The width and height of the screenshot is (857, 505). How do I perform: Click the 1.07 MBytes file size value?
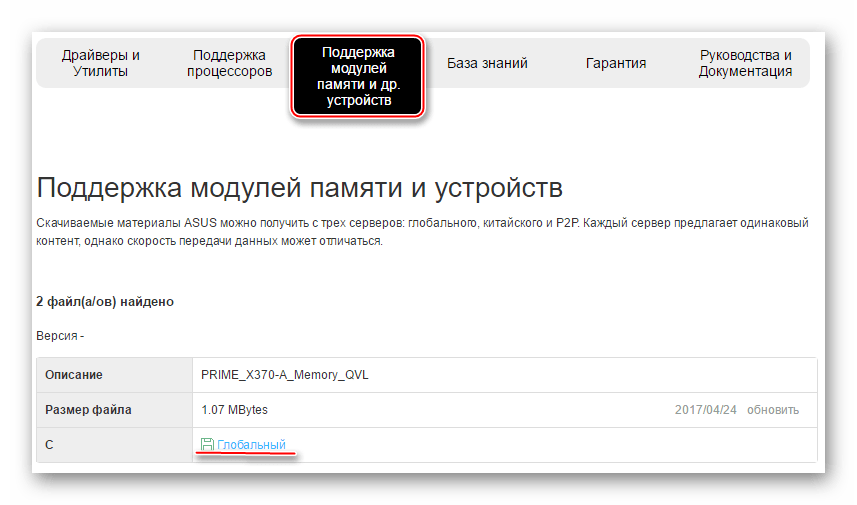[235, 410]
